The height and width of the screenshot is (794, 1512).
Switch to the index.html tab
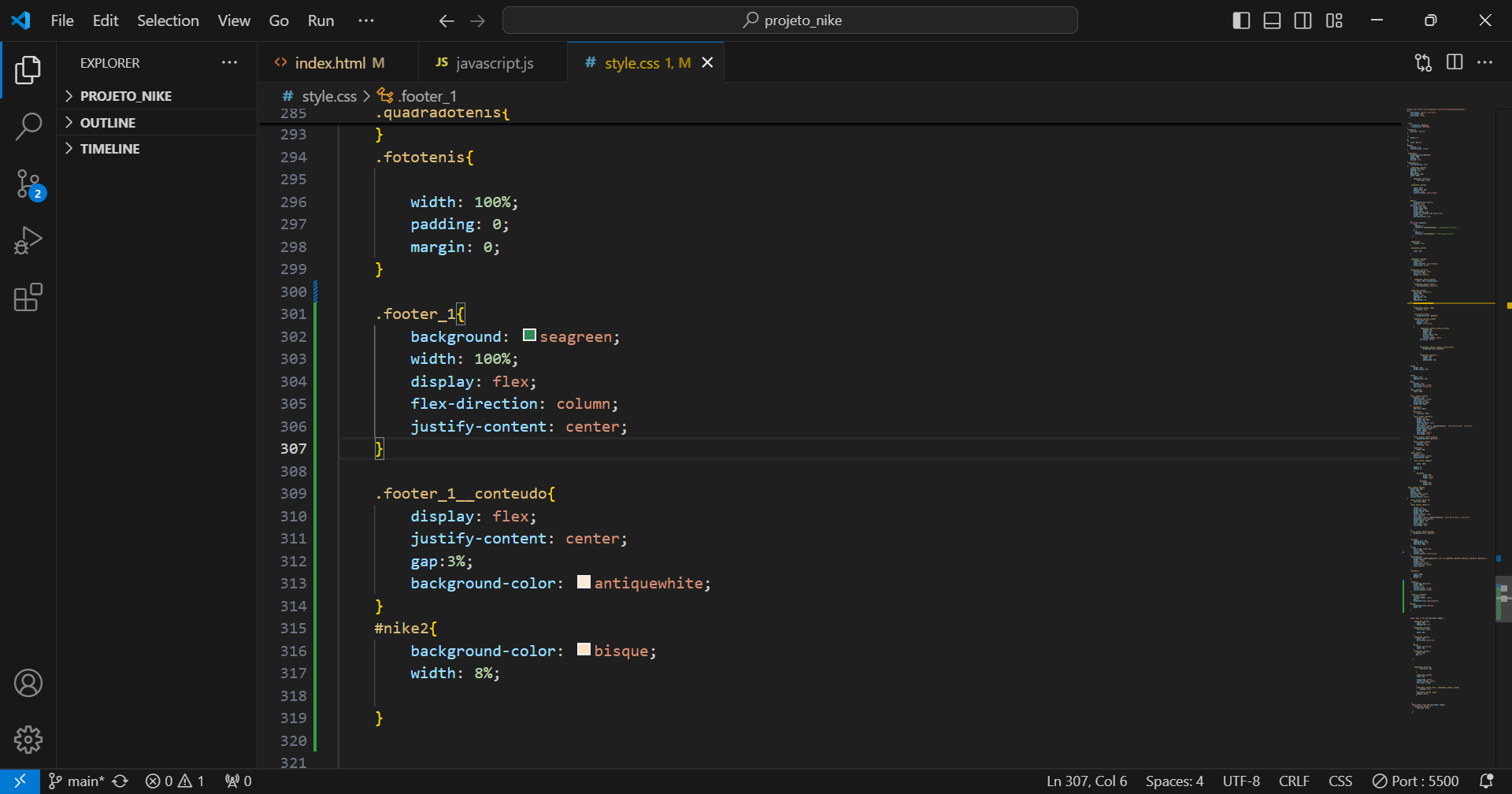click(x=336, y=62)
